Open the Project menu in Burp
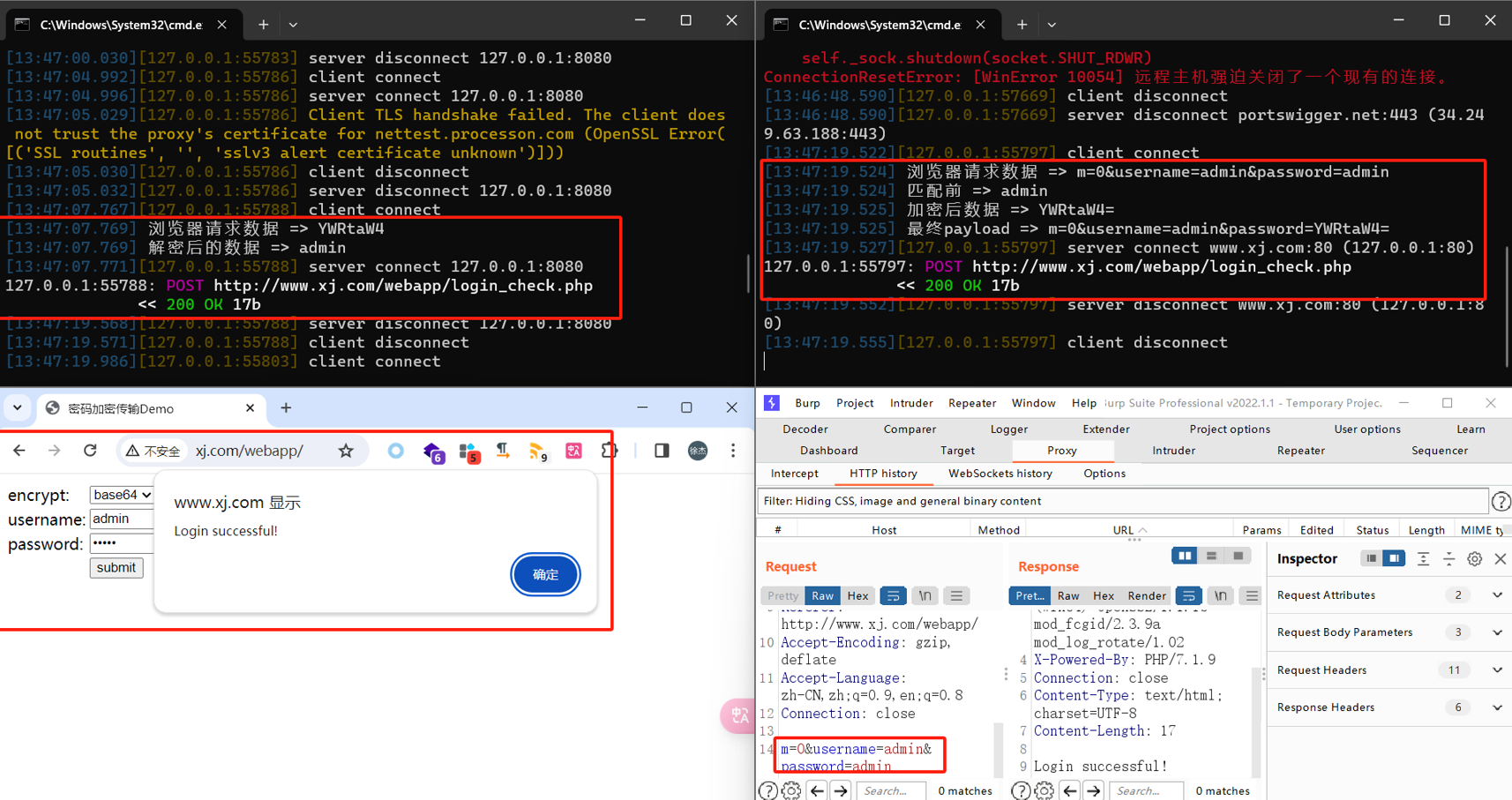 (855, 403)
